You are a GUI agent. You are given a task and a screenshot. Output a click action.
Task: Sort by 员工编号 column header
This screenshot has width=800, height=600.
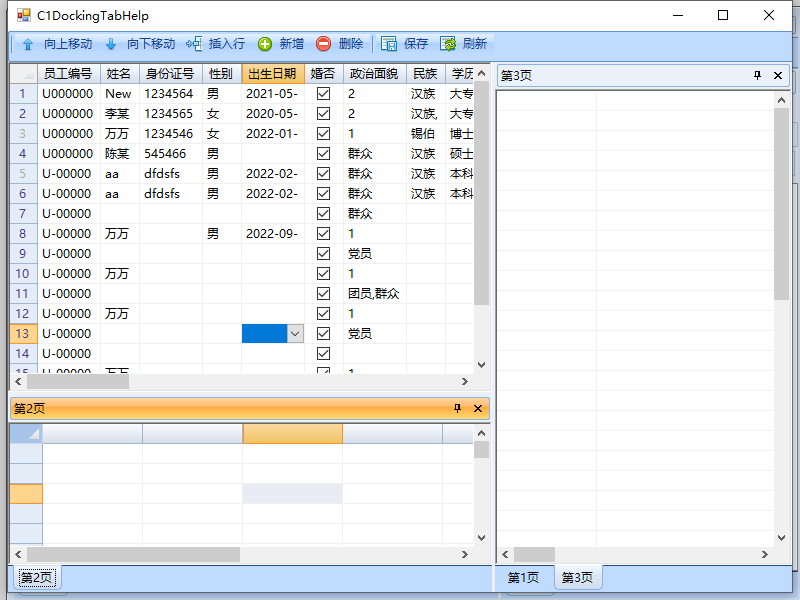coord(69,74)
